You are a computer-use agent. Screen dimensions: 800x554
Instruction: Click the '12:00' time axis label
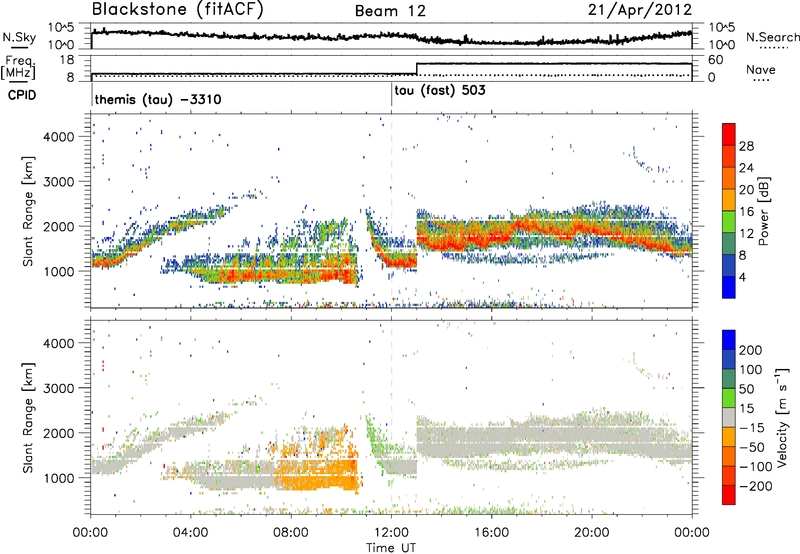[x=391, y=533]
